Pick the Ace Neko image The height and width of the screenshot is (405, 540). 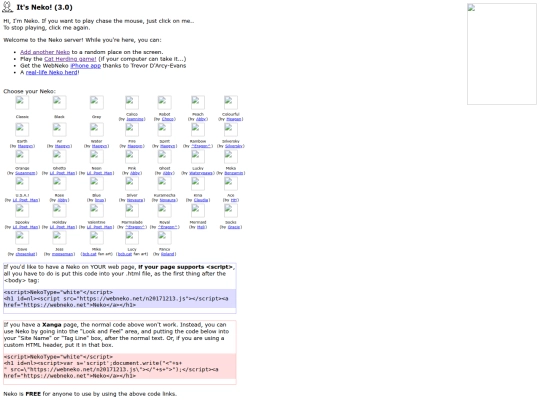click(231, 184)
